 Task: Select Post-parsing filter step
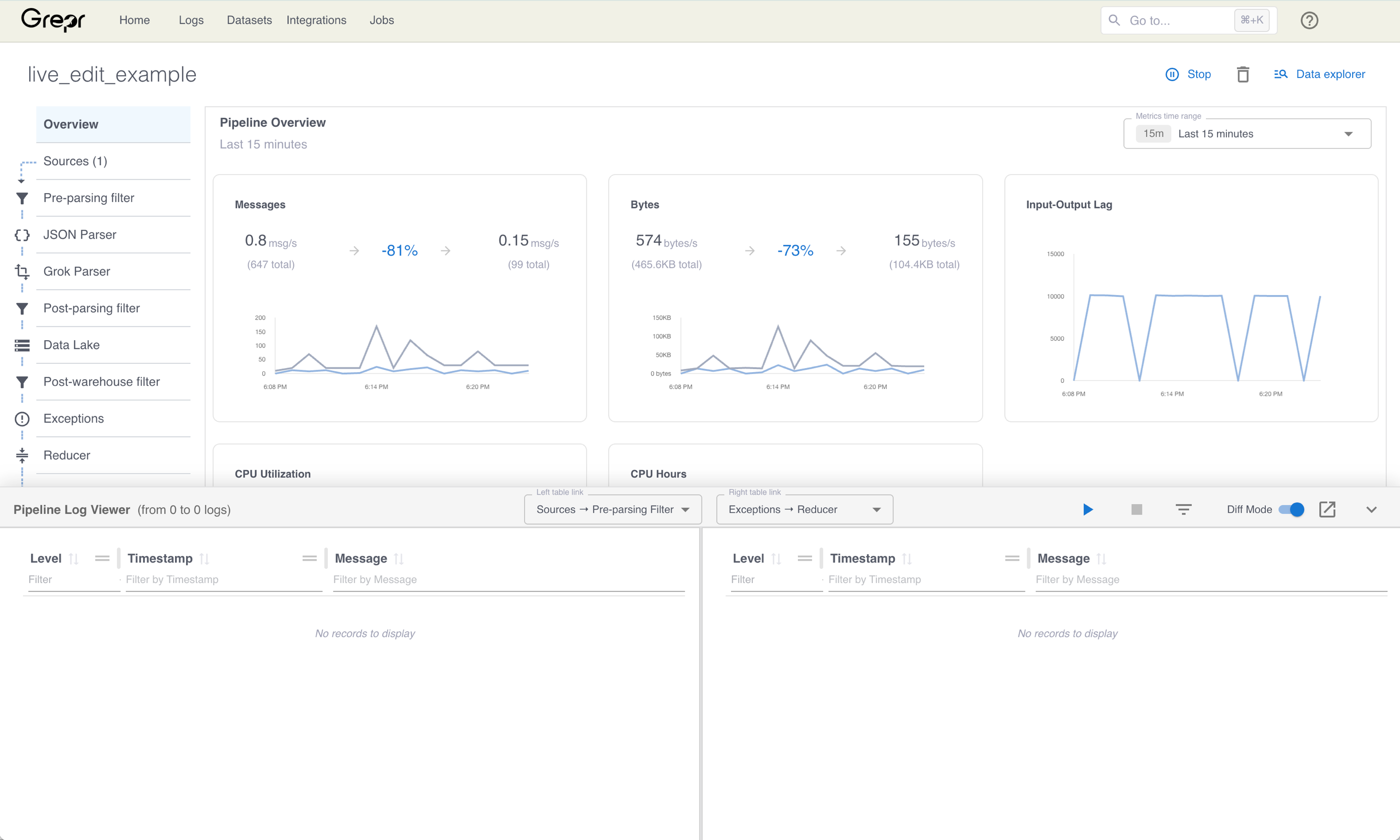click(x=113, y=309)
